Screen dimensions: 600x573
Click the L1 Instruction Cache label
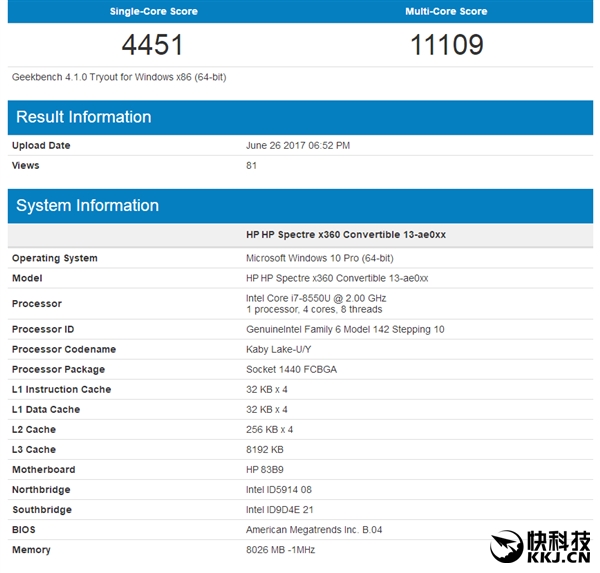(61, 389)
